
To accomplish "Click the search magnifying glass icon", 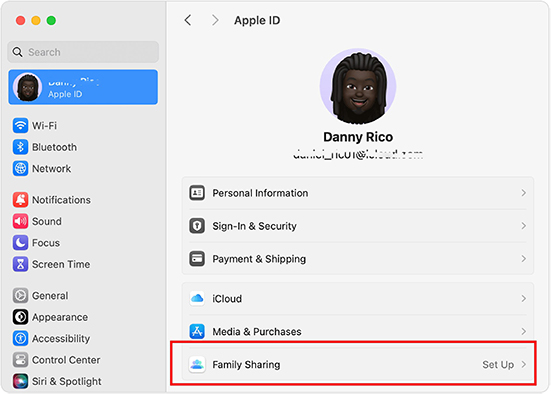I will (x=17, y=52).
